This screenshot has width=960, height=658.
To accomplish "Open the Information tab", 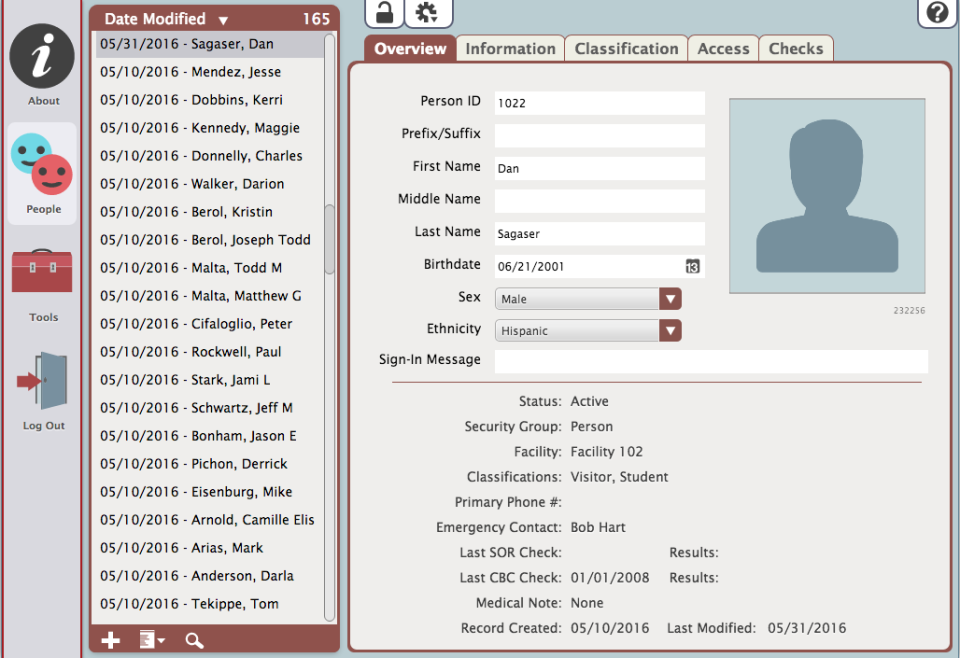I will [510, 47].
